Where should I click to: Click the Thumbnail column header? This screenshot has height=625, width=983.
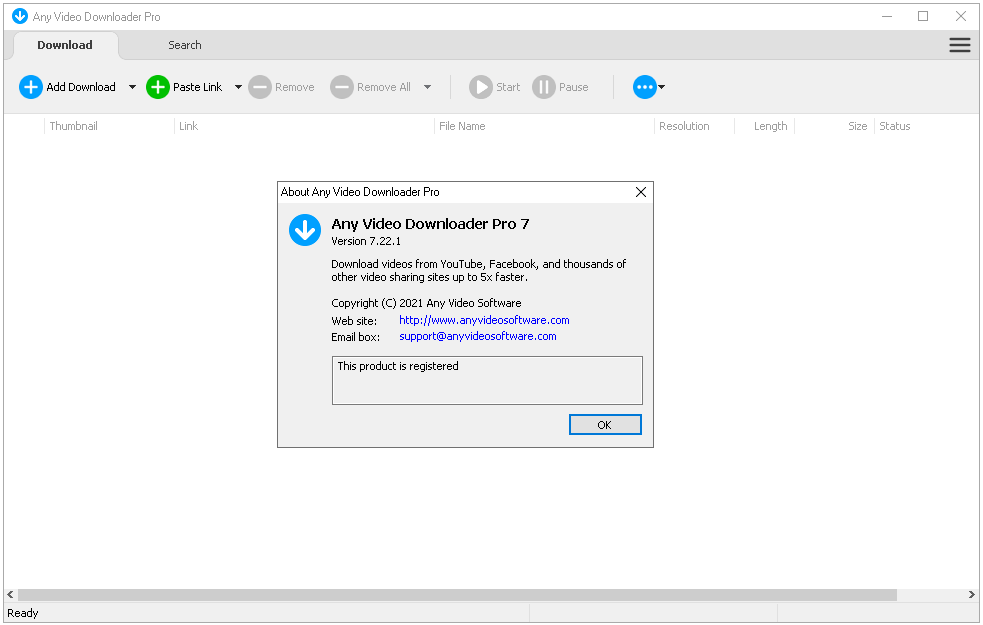73,126
